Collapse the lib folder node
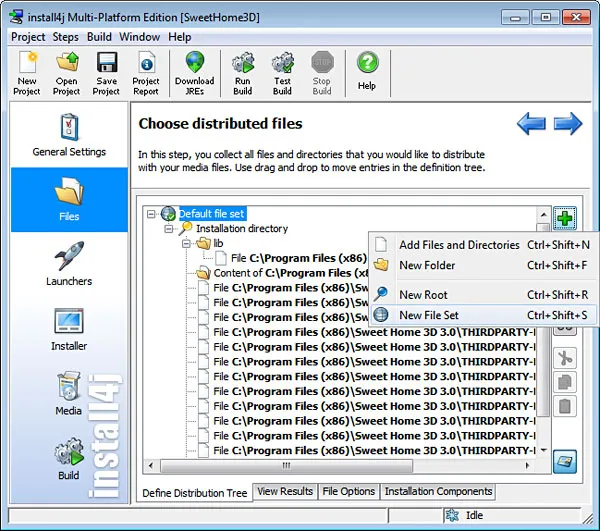 186,244
